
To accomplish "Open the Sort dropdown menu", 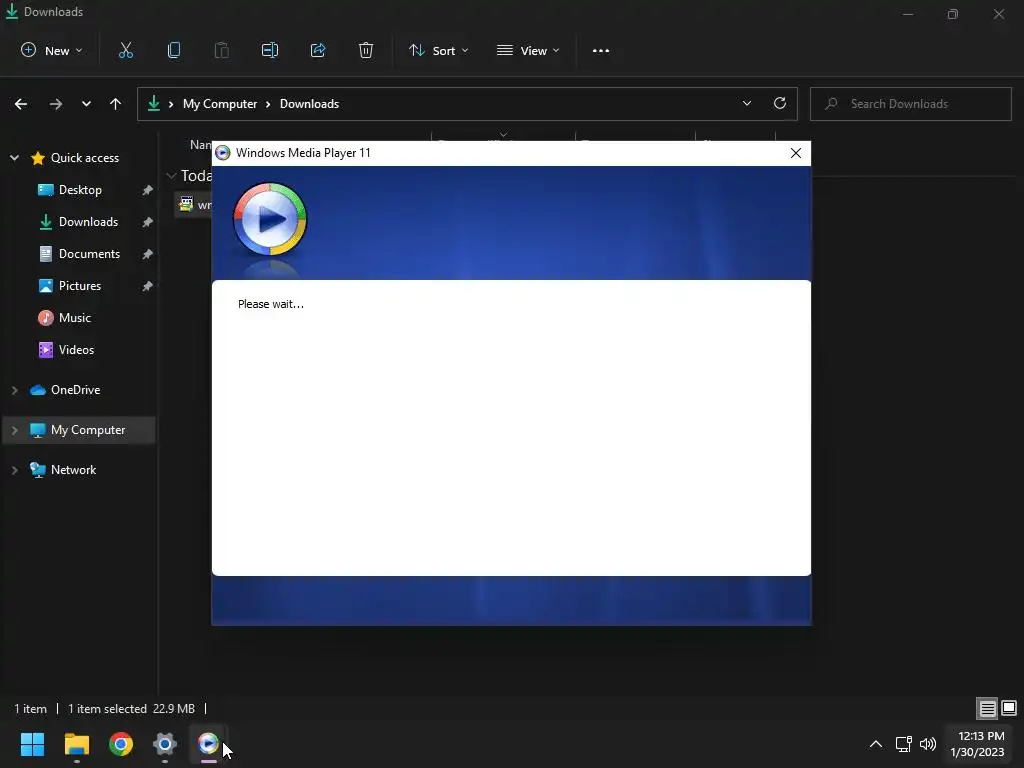I will [x=438, y=50].
